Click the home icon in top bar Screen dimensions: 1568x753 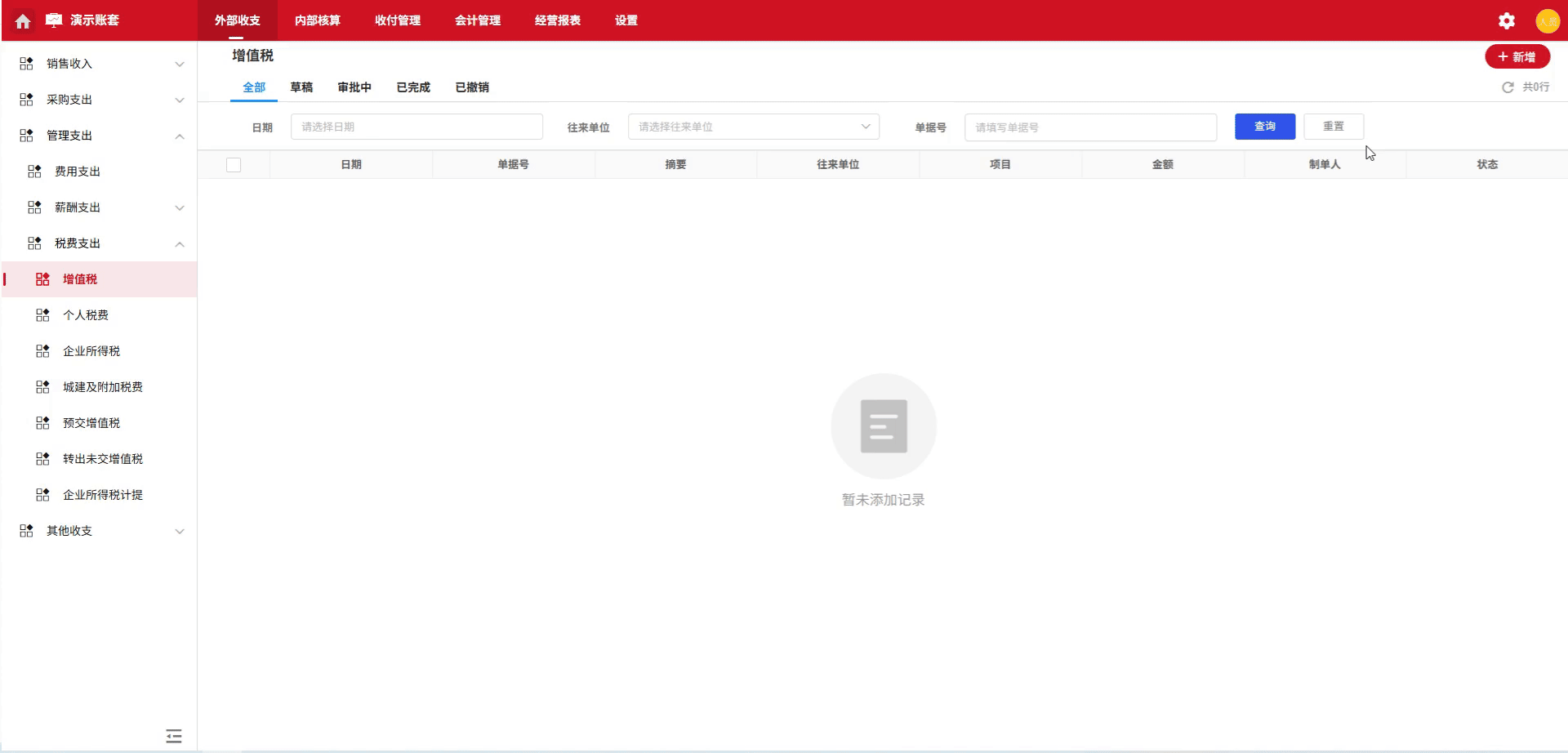[x=22, y=20]
